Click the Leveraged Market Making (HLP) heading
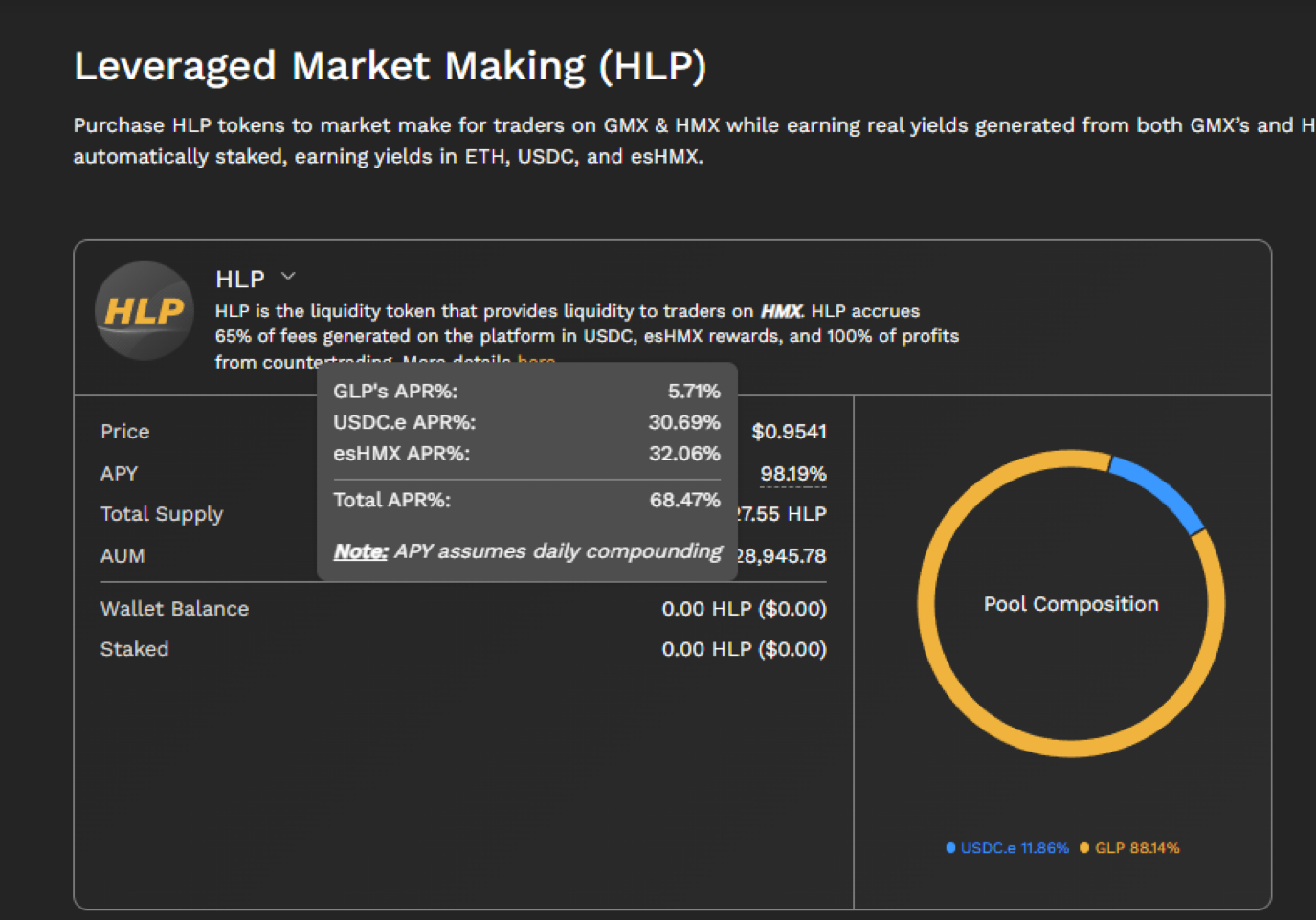 click(x=390, y=66)
